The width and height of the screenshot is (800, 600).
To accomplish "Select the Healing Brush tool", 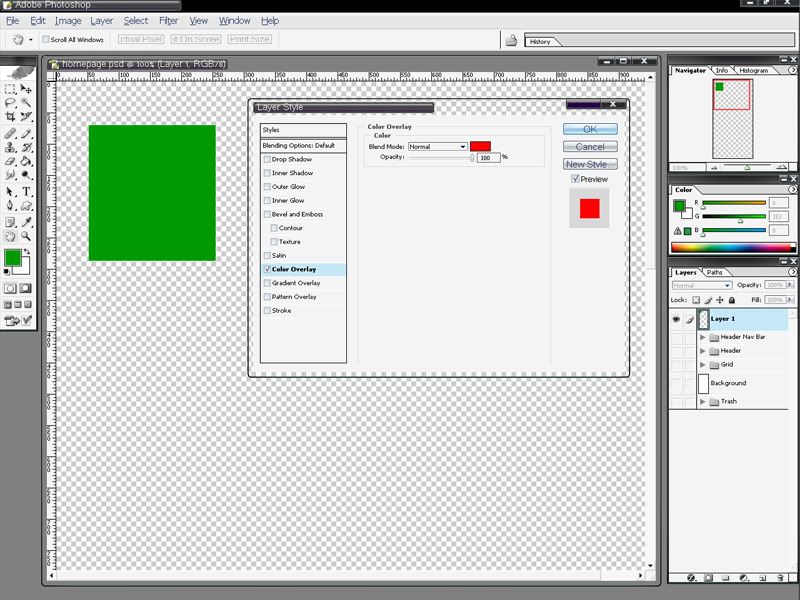I will coord(10,134).
